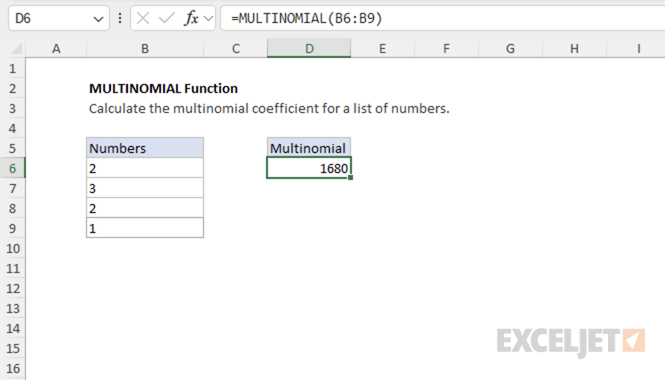Select column G header
The height and width of the screenshot is (380, 665).
(511, 48)
